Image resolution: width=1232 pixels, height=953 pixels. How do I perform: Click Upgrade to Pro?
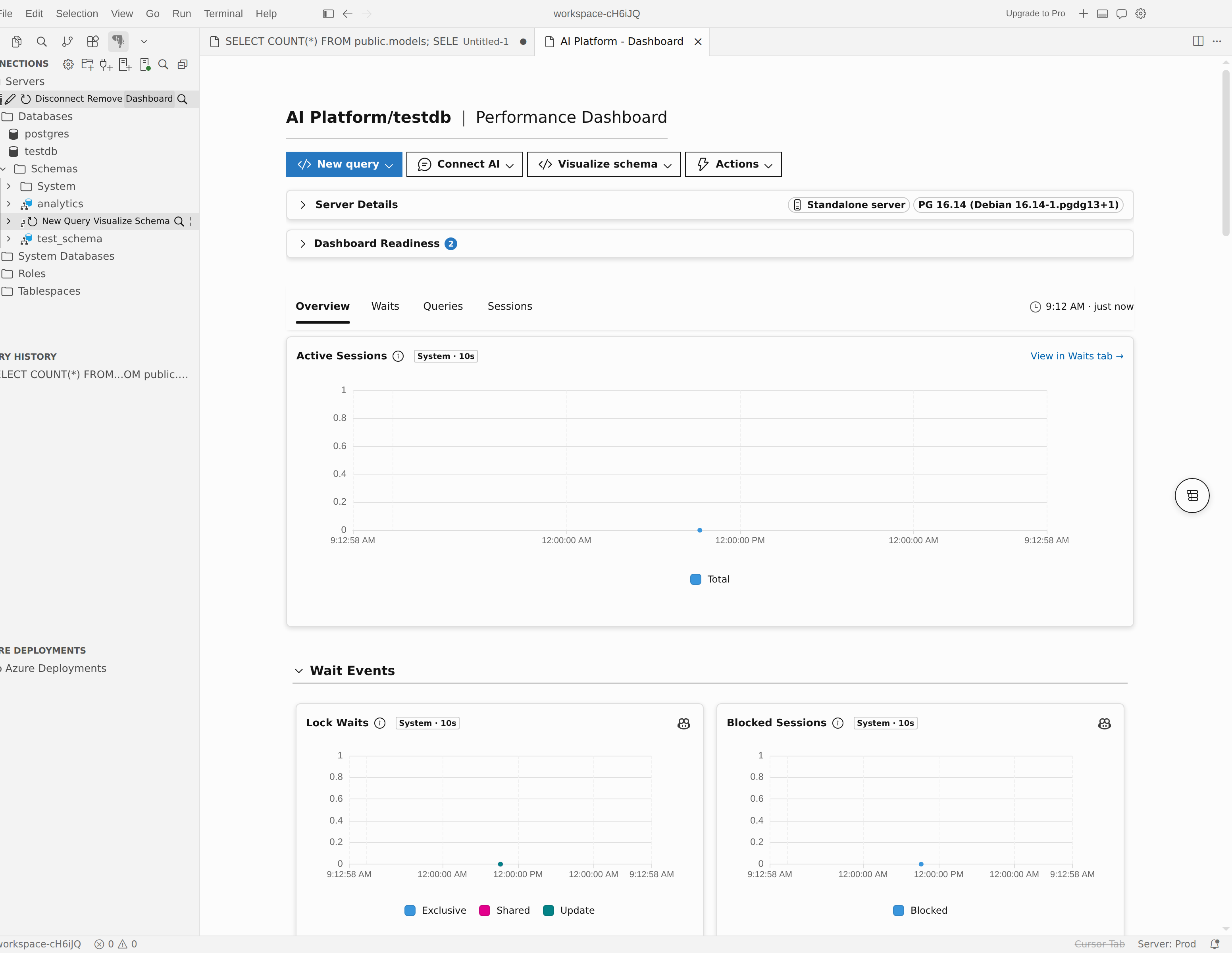point(1035,14)
